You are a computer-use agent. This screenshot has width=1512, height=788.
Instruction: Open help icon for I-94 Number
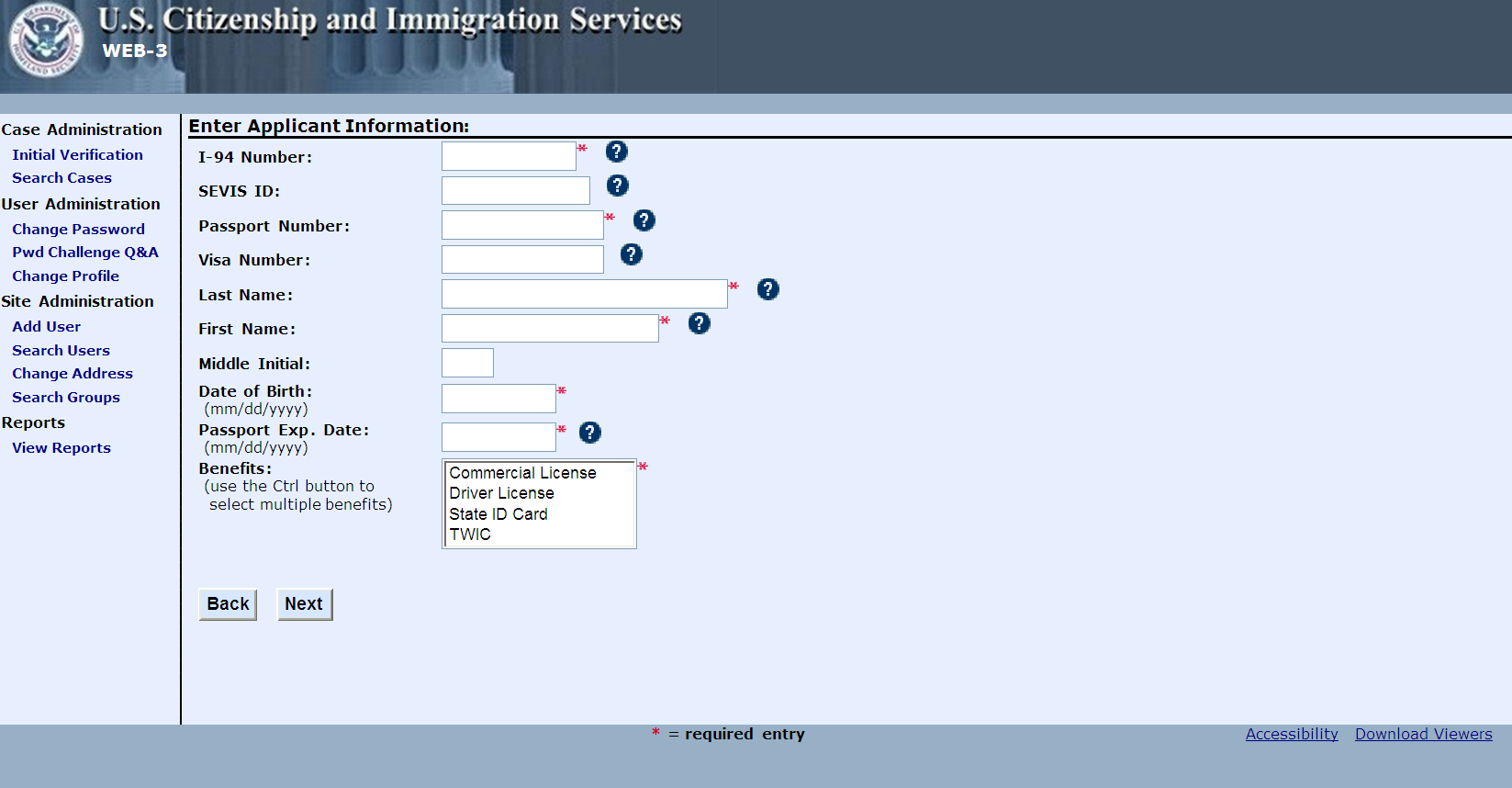coord(617,152)
